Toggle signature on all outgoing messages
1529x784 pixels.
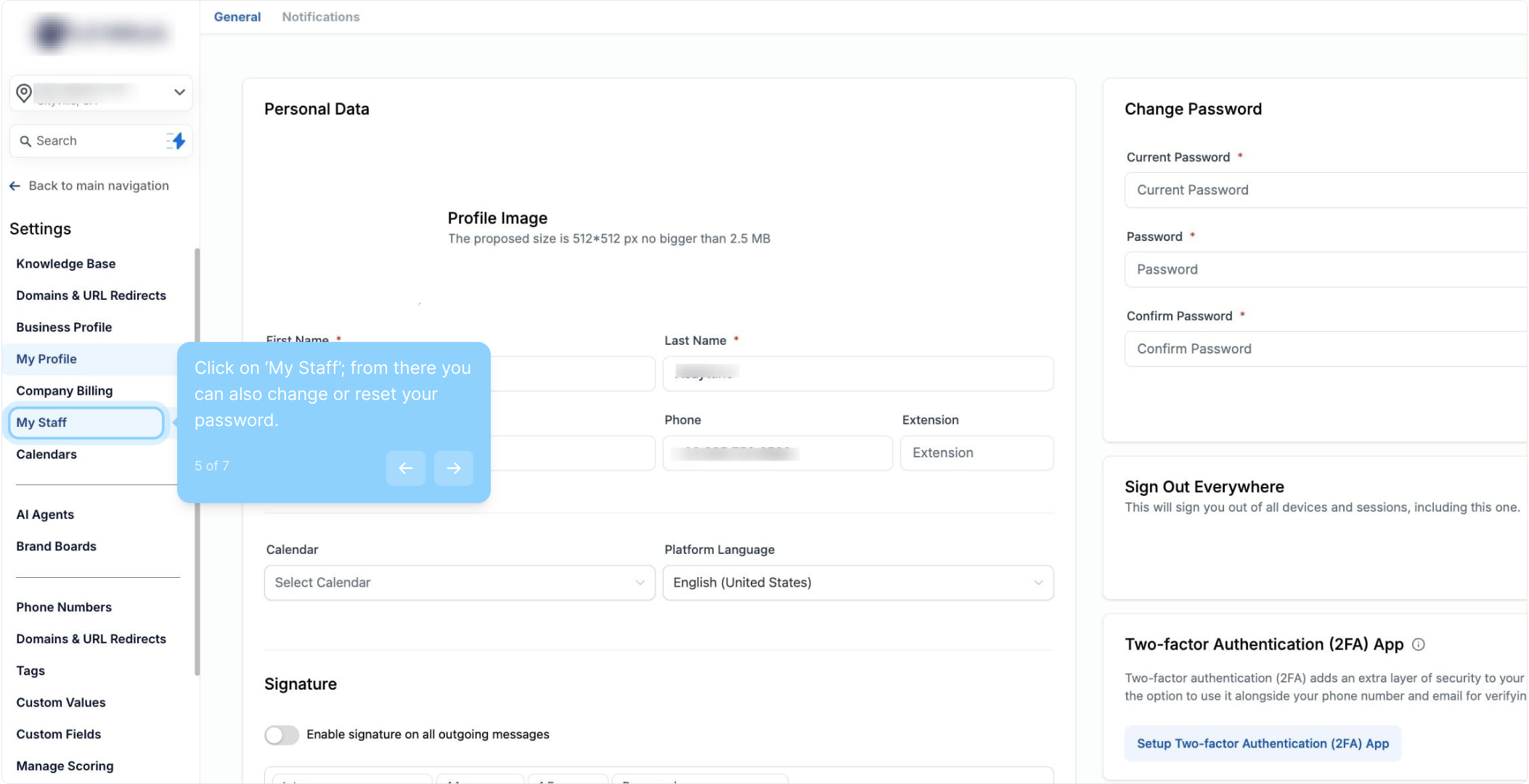coord(282,735)
